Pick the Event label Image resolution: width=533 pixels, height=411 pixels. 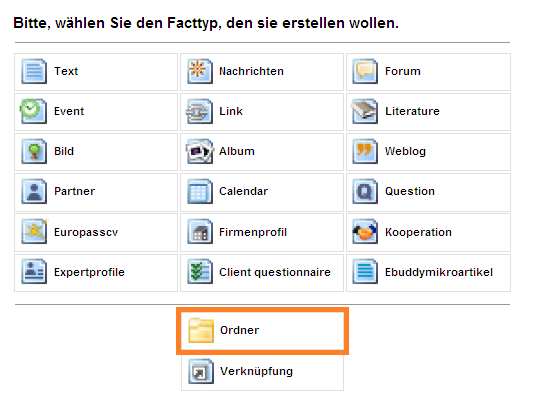pyautogui.click(x=69, y=111)
